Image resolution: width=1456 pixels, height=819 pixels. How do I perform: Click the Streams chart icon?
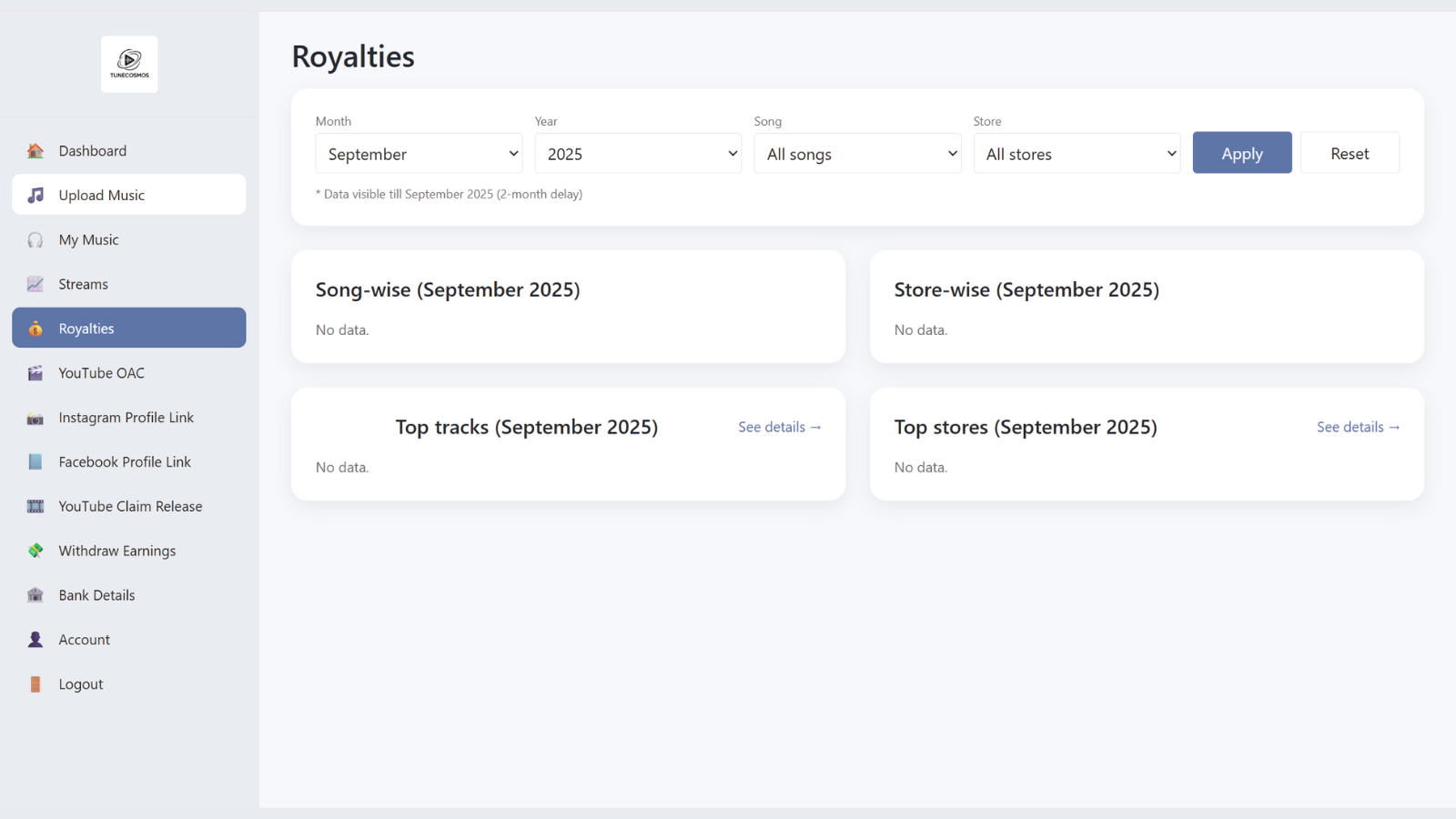point(35,284)
